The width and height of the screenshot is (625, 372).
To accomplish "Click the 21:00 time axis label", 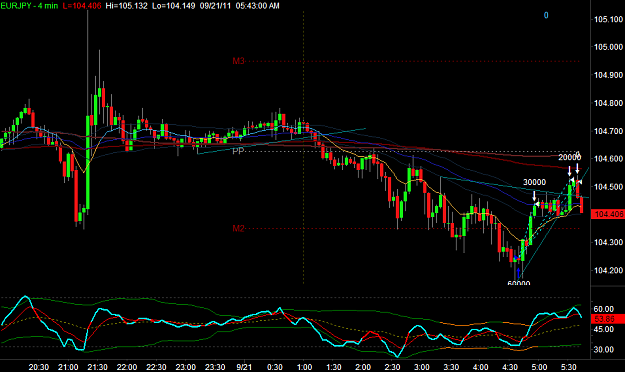I will [68, 367].
